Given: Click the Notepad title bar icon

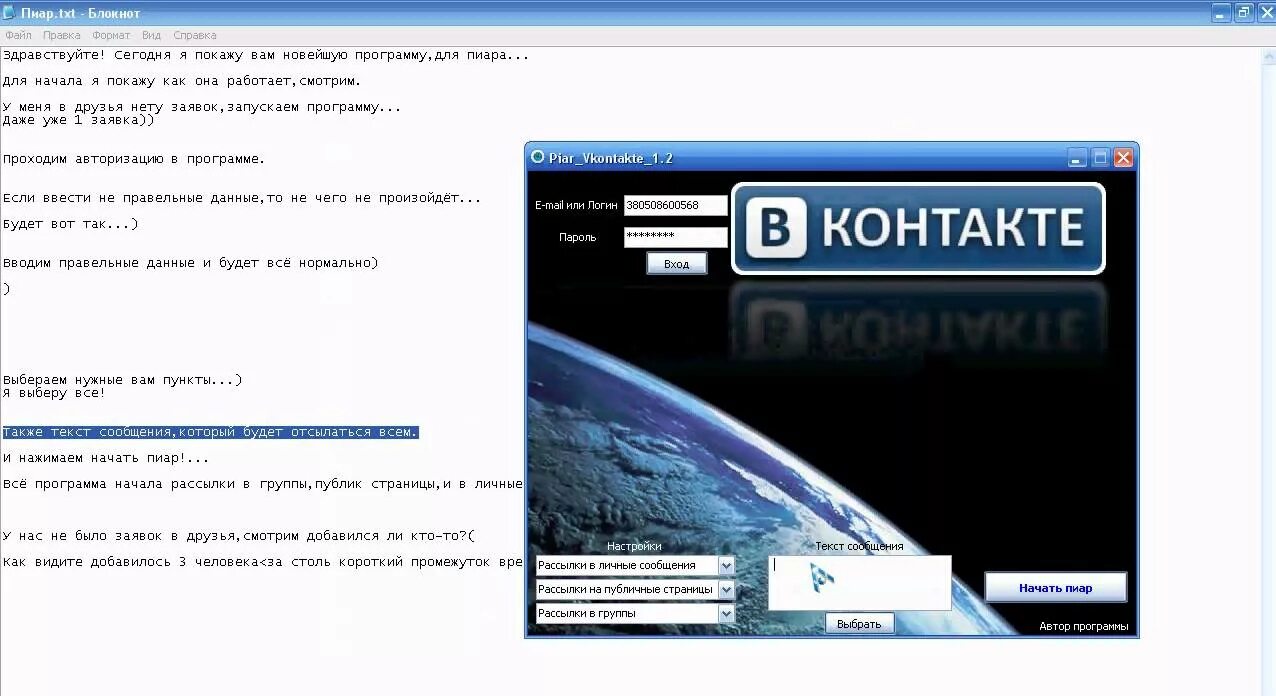Looking at the screenshot, I should tap(10, 13).
